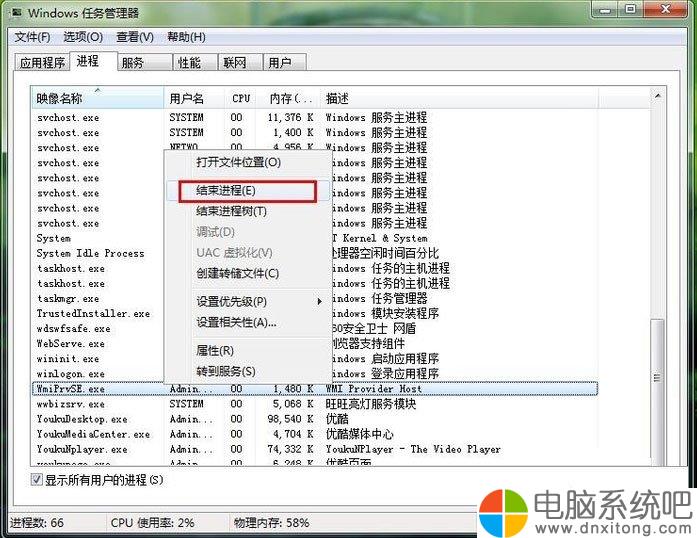697x538 pixels.
Task: Switch to the 应用程序 tab
Action: pyautogui.click(x=42, y=63)
